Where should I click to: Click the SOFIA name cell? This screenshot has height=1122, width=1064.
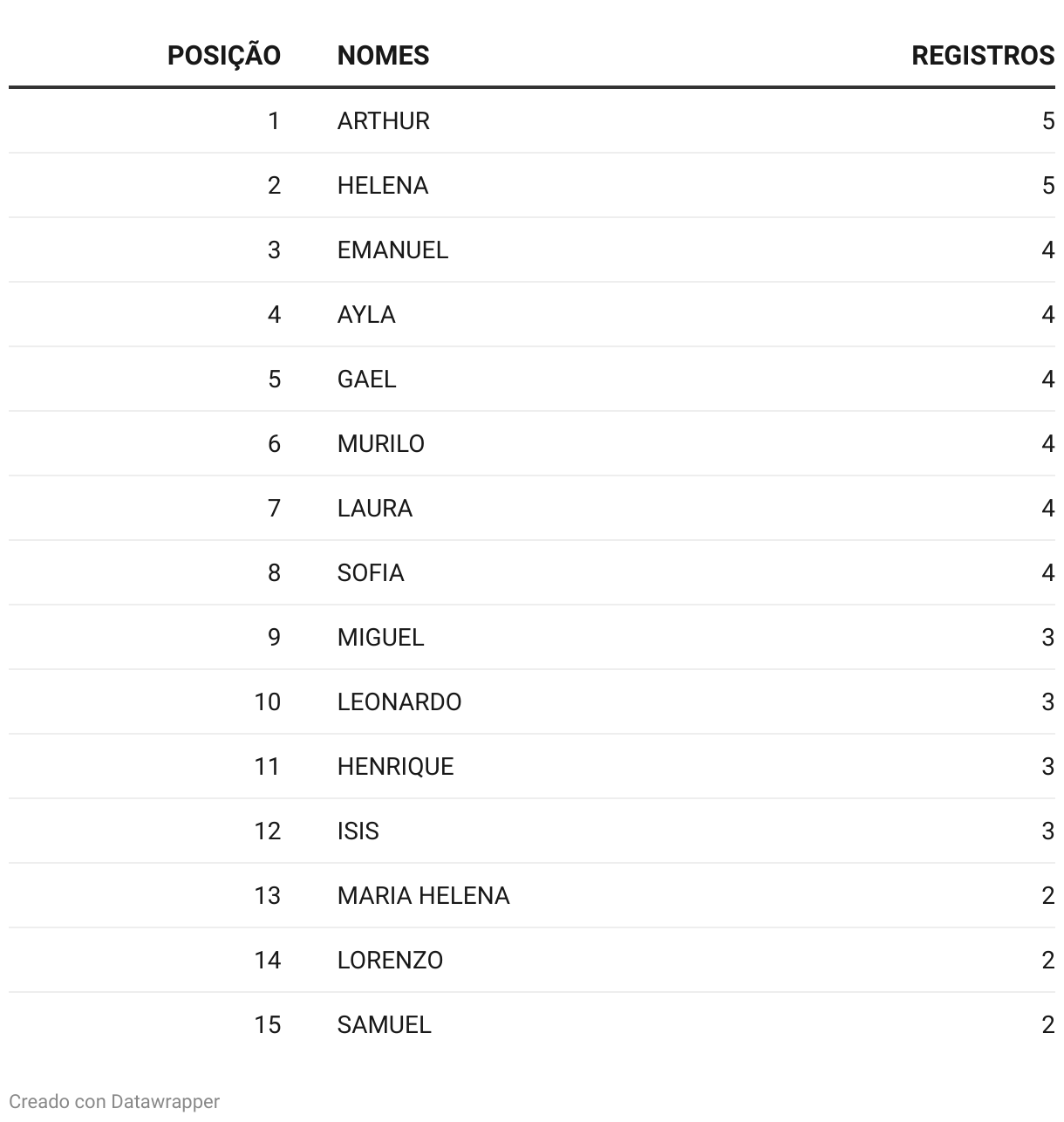pos(371,572)
